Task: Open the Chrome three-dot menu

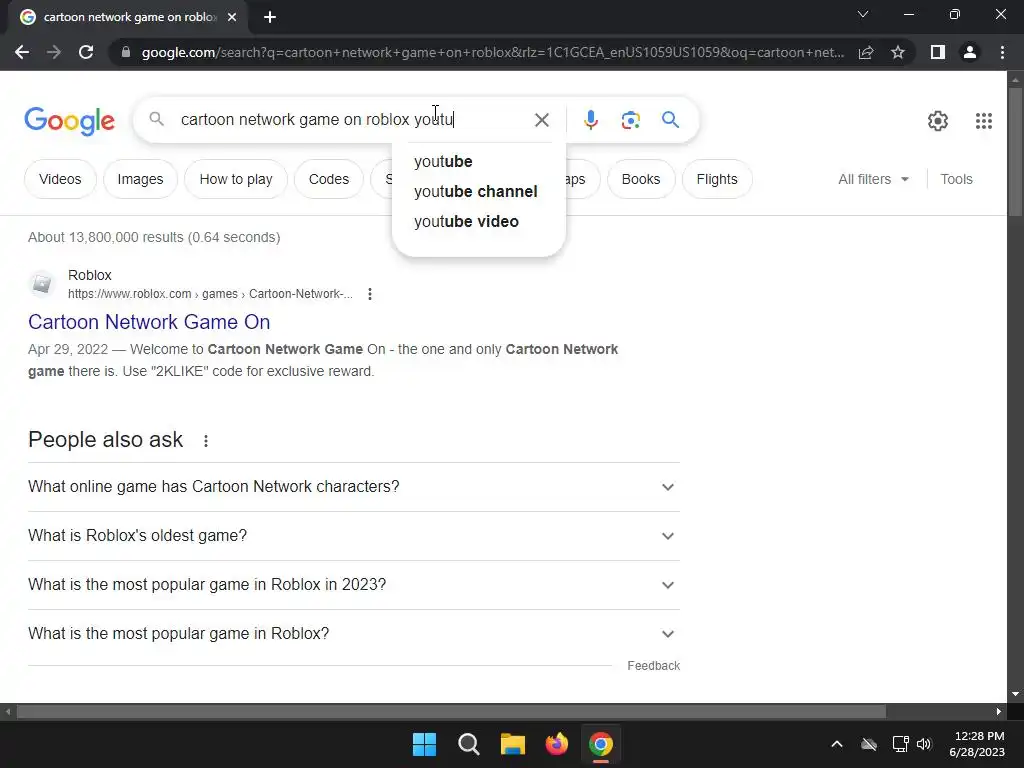Action: point(1002,52)
